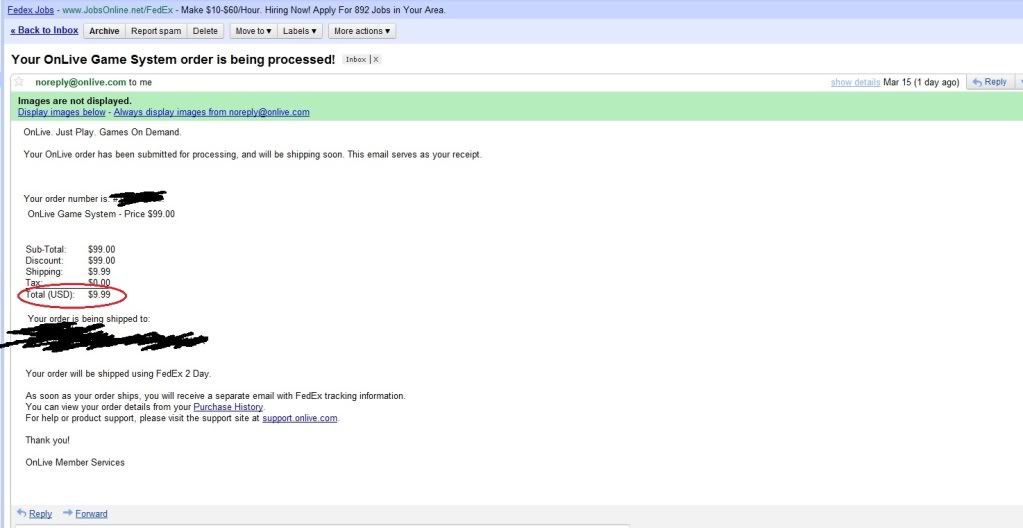Expand the More actions menu
This screenshot has width=1023, height=528.
pyautogui.click(x=362, y=31)
